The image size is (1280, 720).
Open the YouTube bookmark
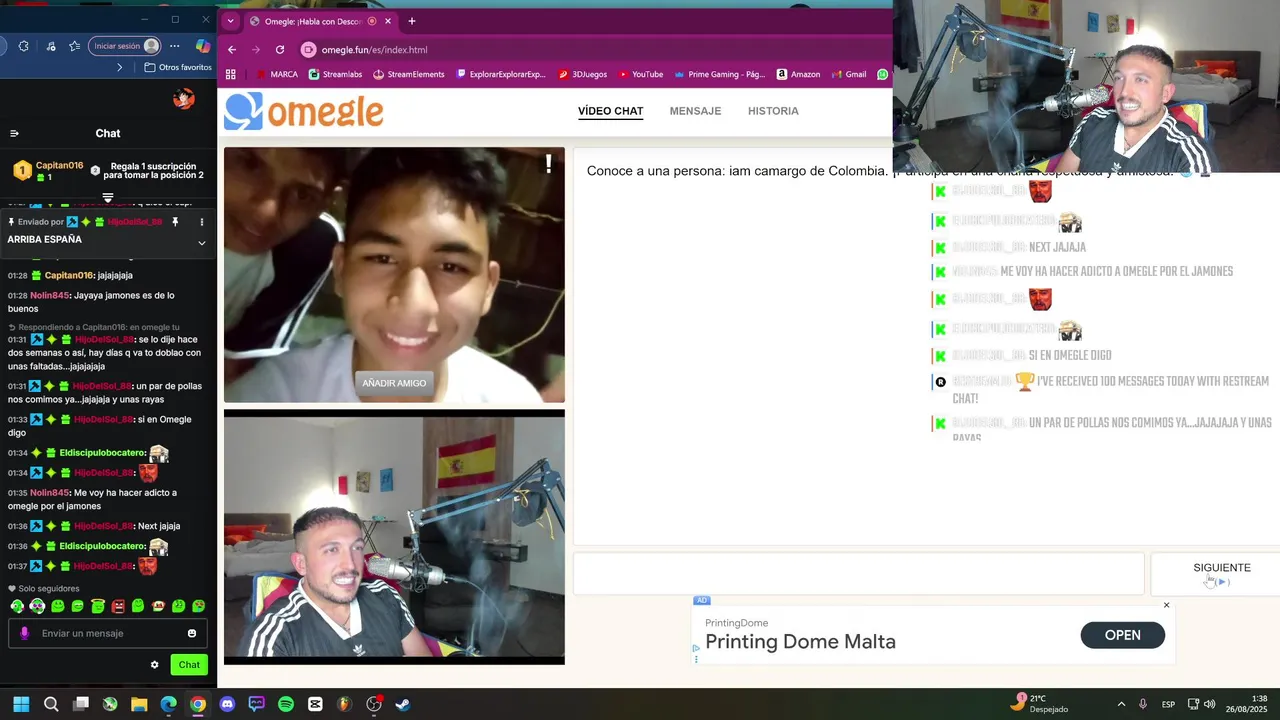tap(640, 74)
